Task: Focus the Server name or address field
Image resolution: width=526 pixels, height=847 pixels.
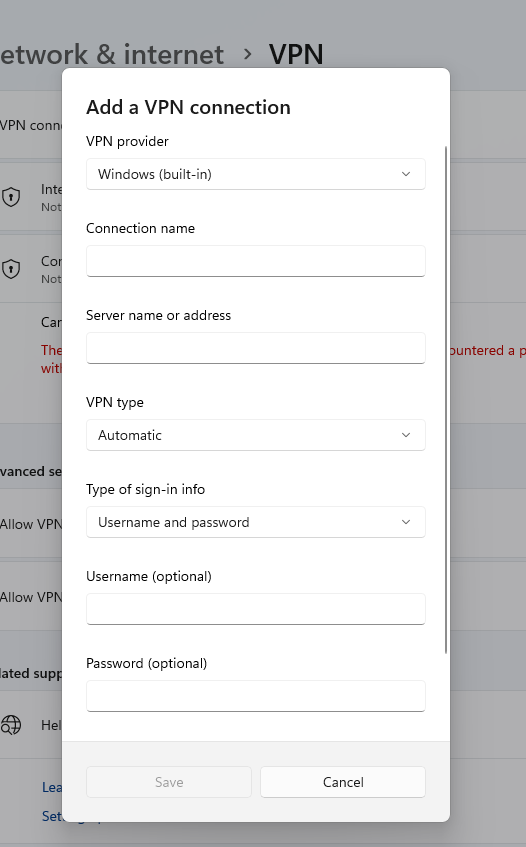Action: [255, 348]
